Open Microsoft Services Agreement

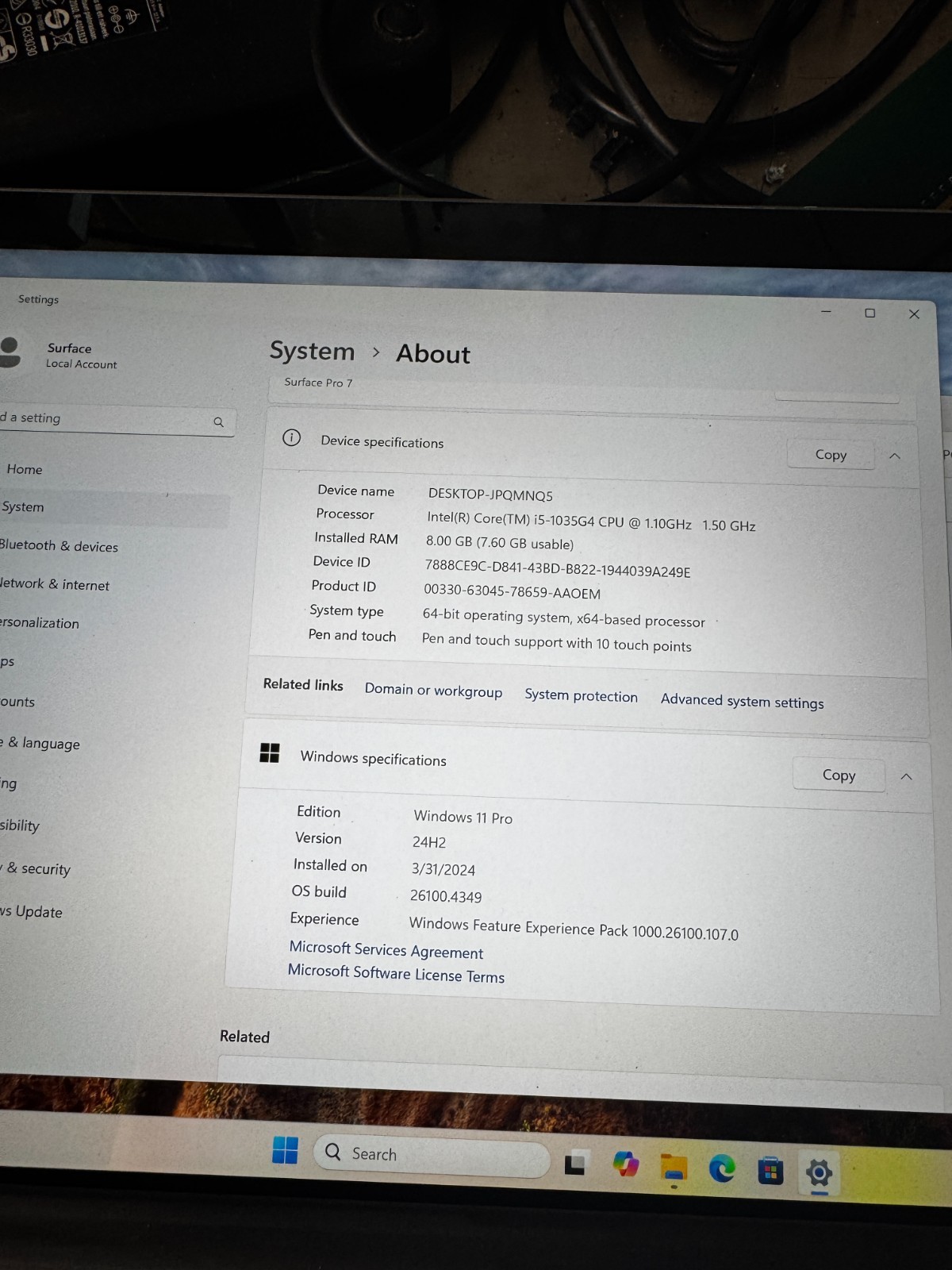(x=386, y=950)
